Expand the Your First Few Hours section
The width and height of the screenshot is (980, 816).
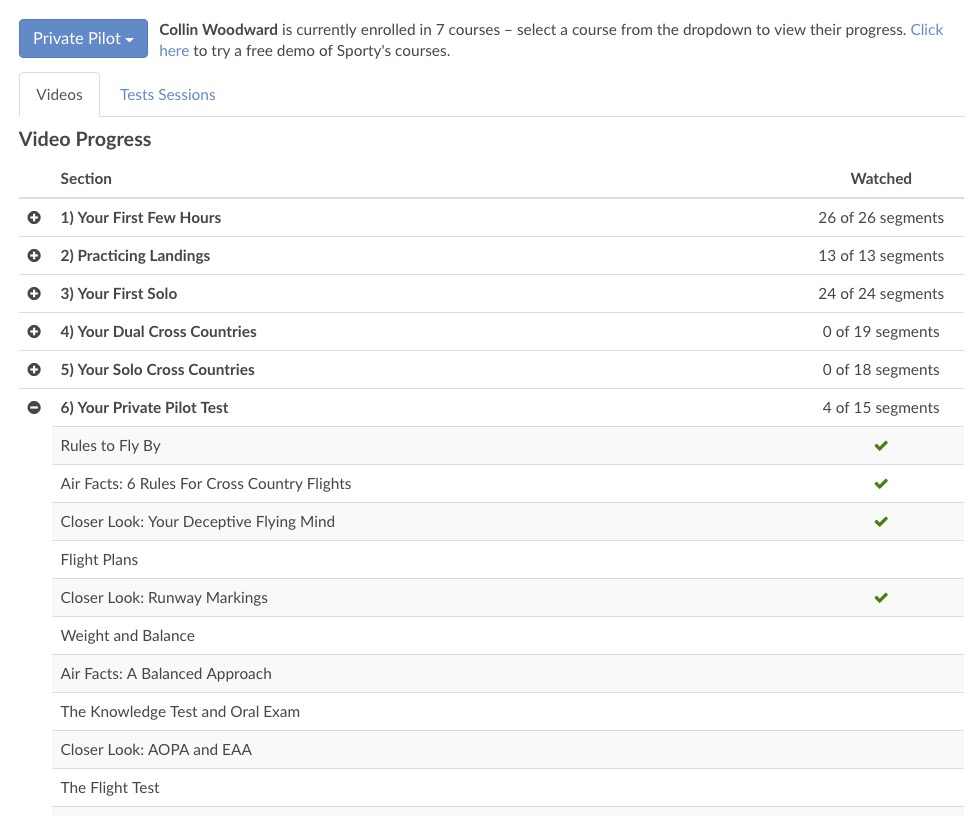tap(34, 218)
